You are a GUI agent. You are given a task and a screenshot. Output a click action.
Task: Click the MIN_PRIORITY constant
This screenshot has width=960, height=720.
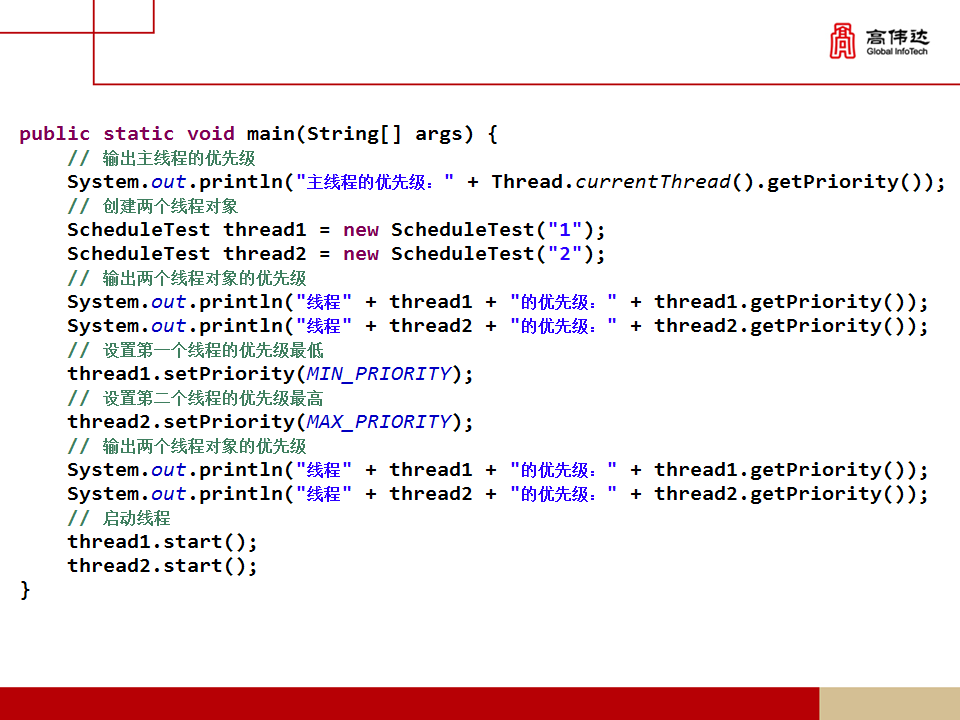pyautogui.click(x=378, y=374)
